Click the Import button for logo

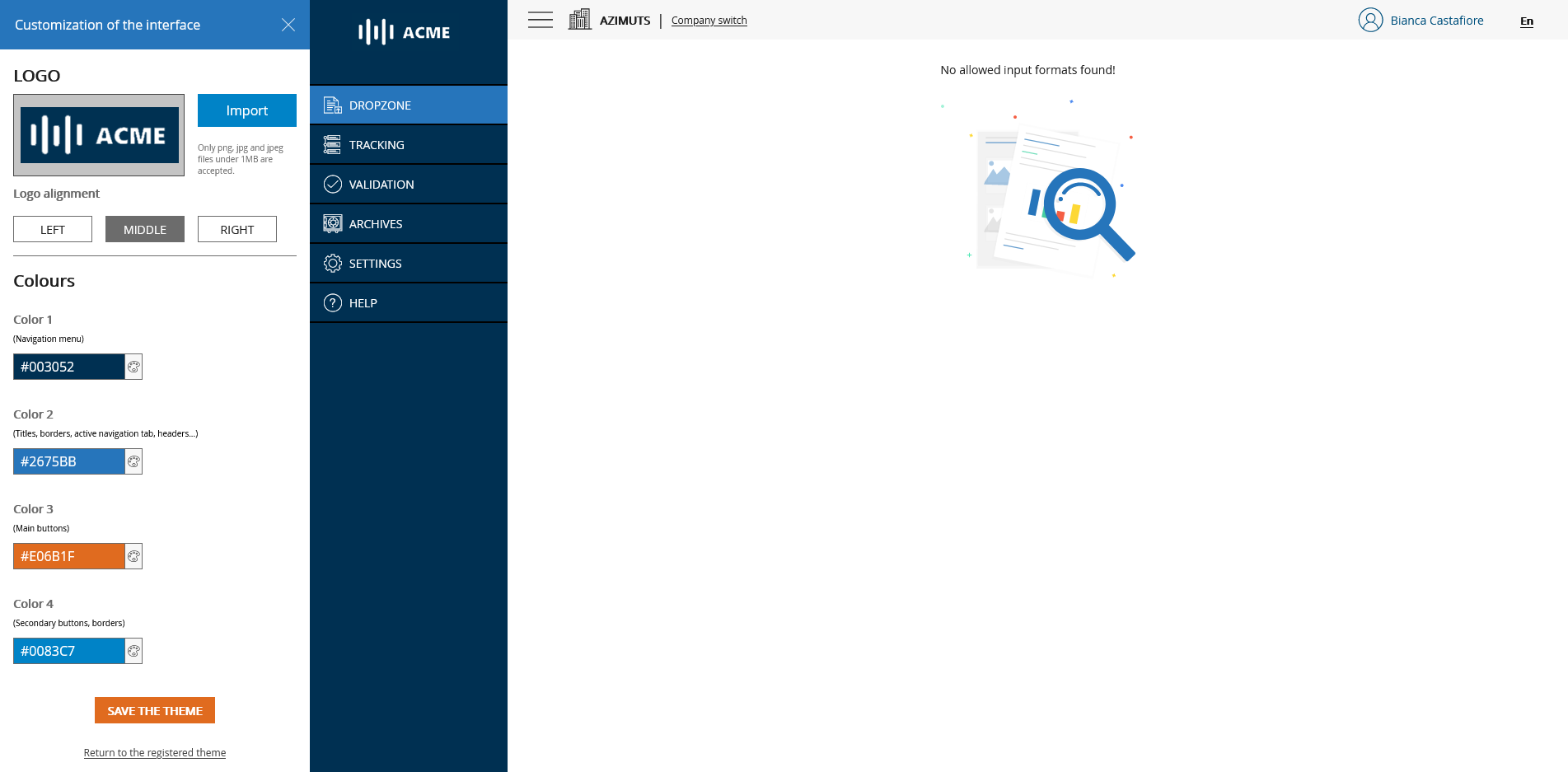tap(246, 110)
